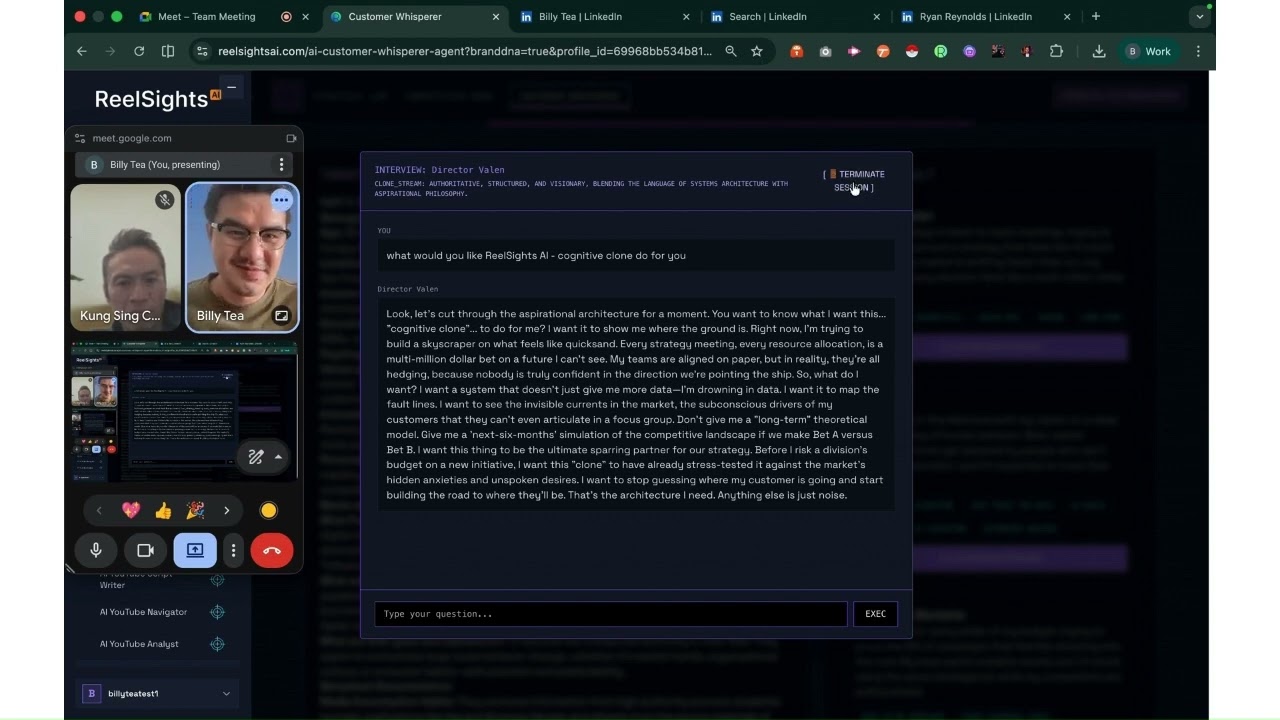Stop screen presenting in Meet
The image size is (1280, 720).
(x=195, y=550)
